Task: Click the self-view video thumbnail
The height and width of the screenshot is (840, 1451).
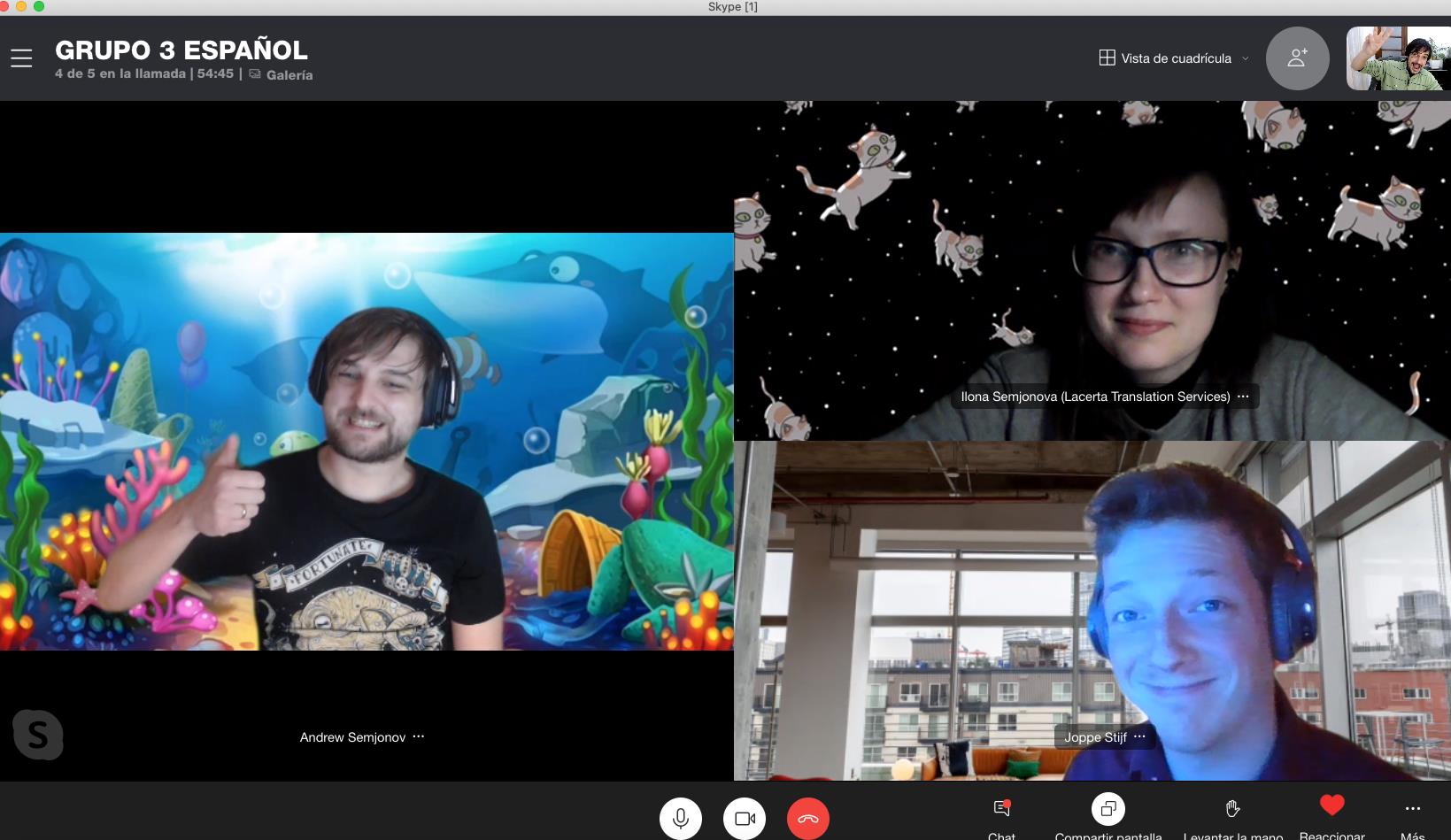Action: pyautogui.click(x=1398, y=58)
